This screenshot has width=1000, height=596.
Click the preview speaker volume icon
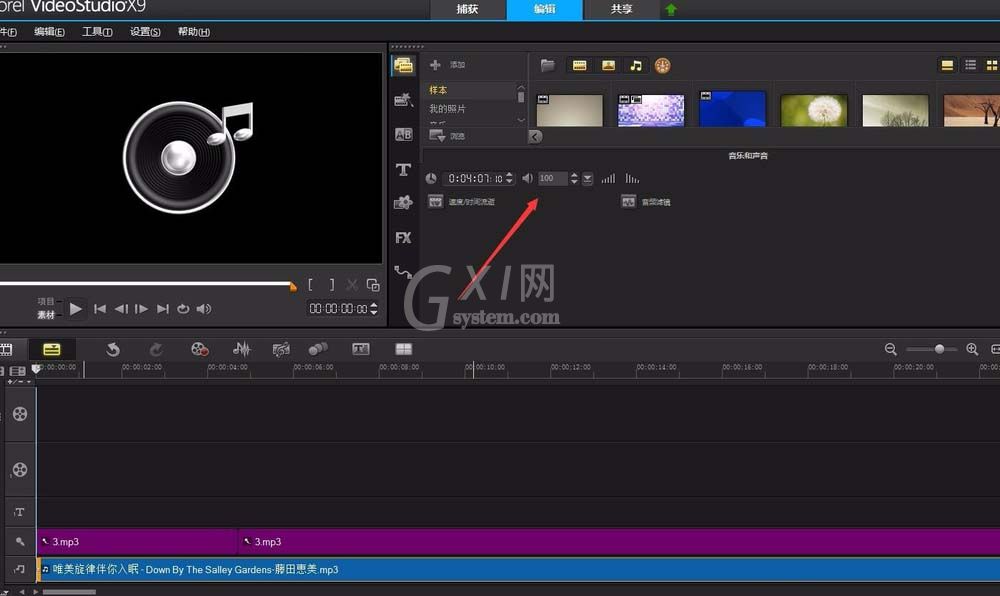204,309
